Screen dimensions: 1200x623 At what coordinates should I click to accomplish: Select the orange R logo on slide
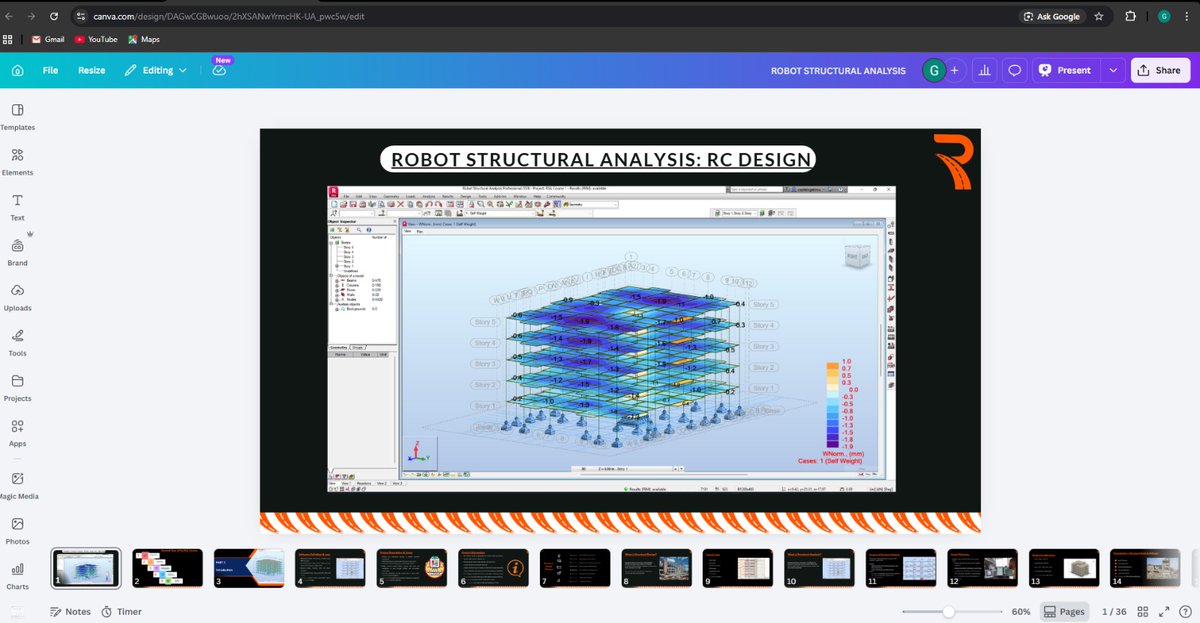(x=952, y=160)
